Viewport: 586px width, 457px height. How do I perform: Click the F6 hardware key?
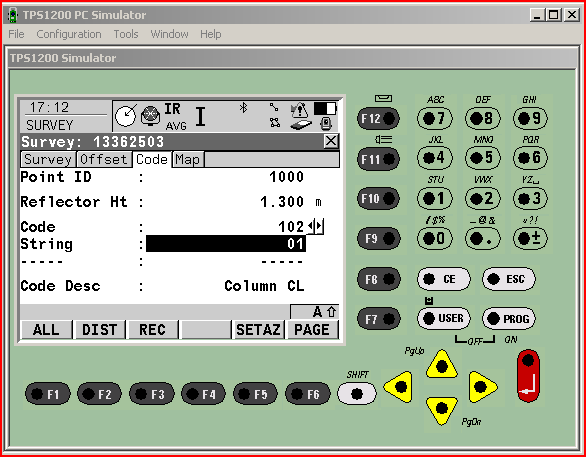click(x=308, y=394)
